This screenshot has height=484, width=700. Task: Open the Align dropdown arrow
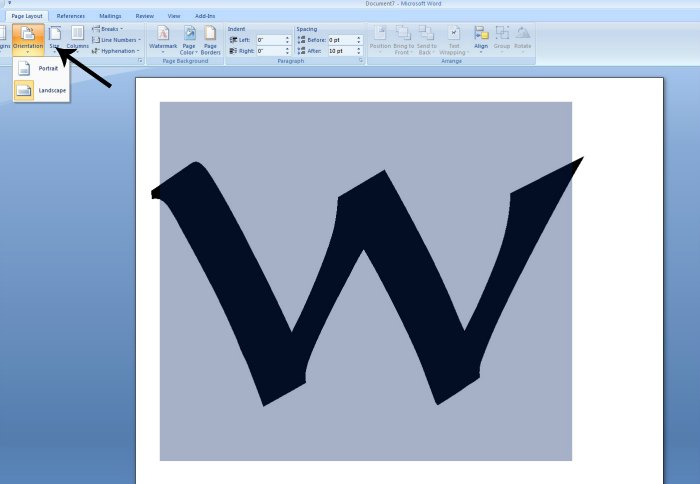click(481, 53)
